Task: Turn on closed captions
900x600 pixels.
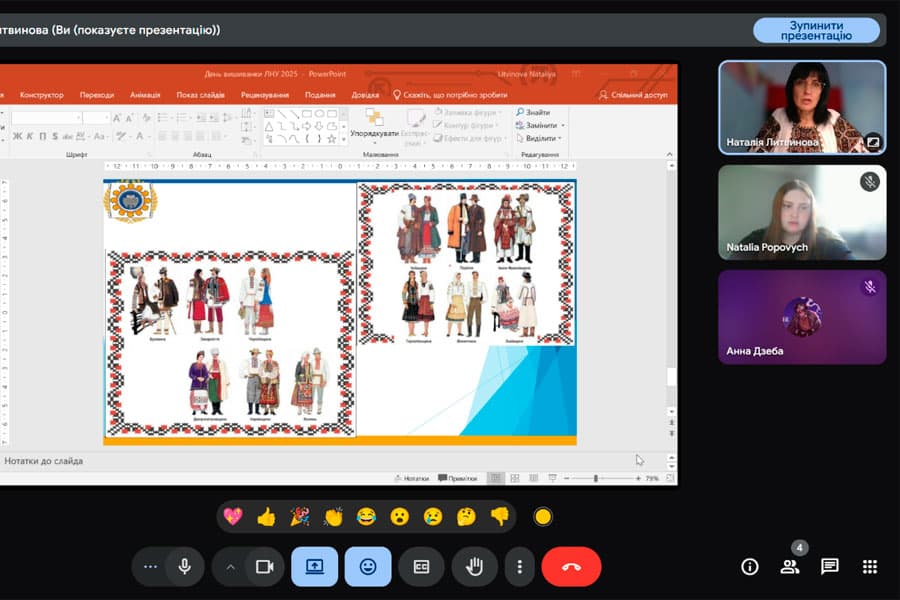Action: point(421,567)
